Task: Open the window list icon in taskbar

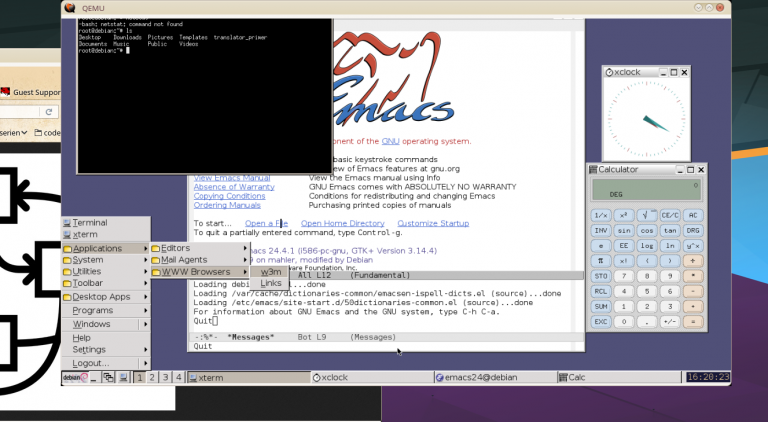Action: click(108, 377)
